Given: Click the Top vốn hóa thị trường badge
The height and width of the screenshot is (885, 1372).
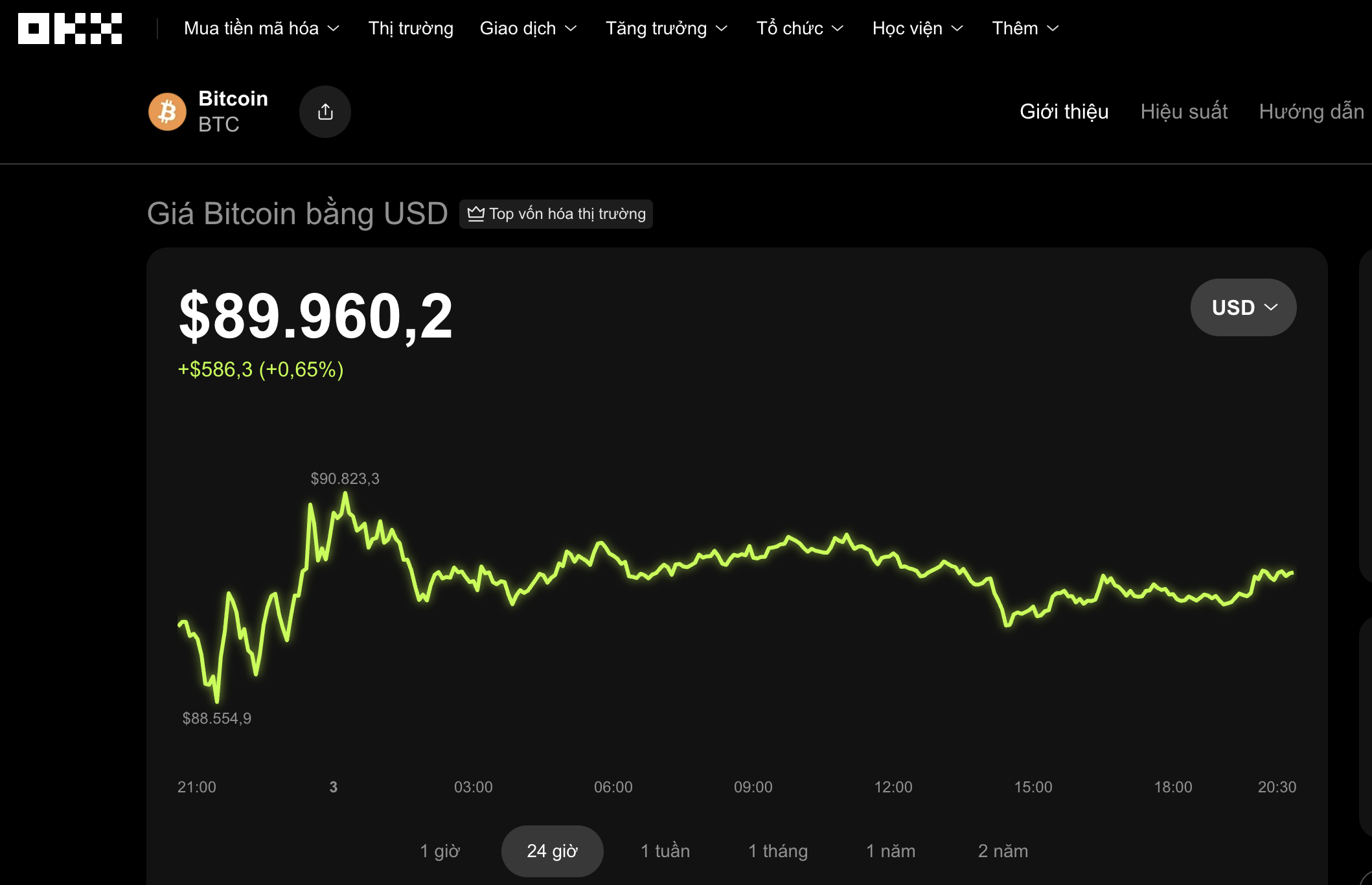Looking at the screenshot, I should [x=556, y=214].
